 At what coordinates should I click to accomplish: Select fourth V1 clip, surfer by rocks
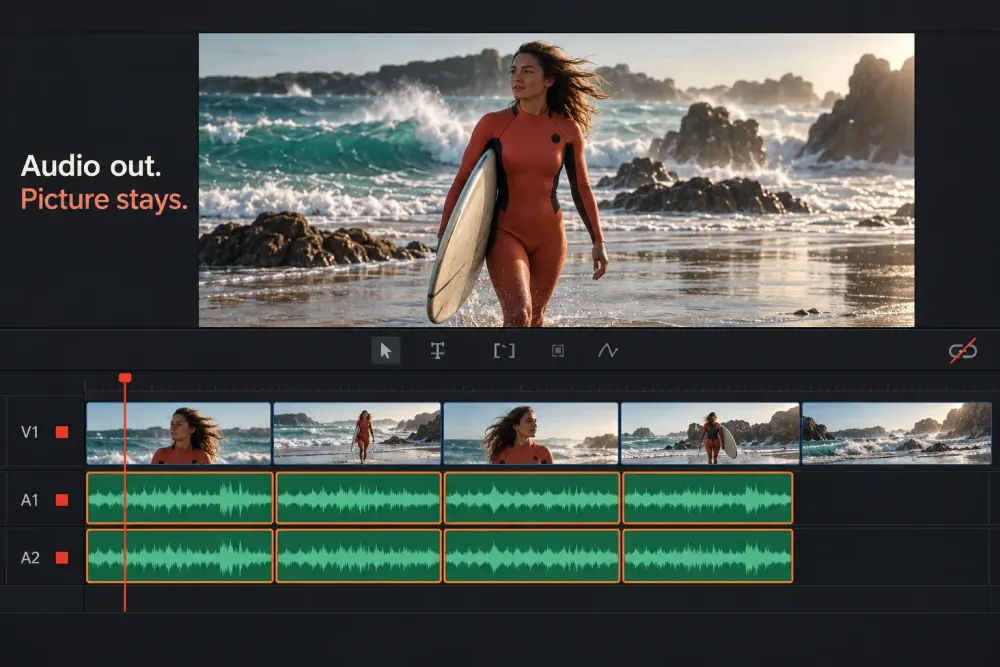pos(710,433)
